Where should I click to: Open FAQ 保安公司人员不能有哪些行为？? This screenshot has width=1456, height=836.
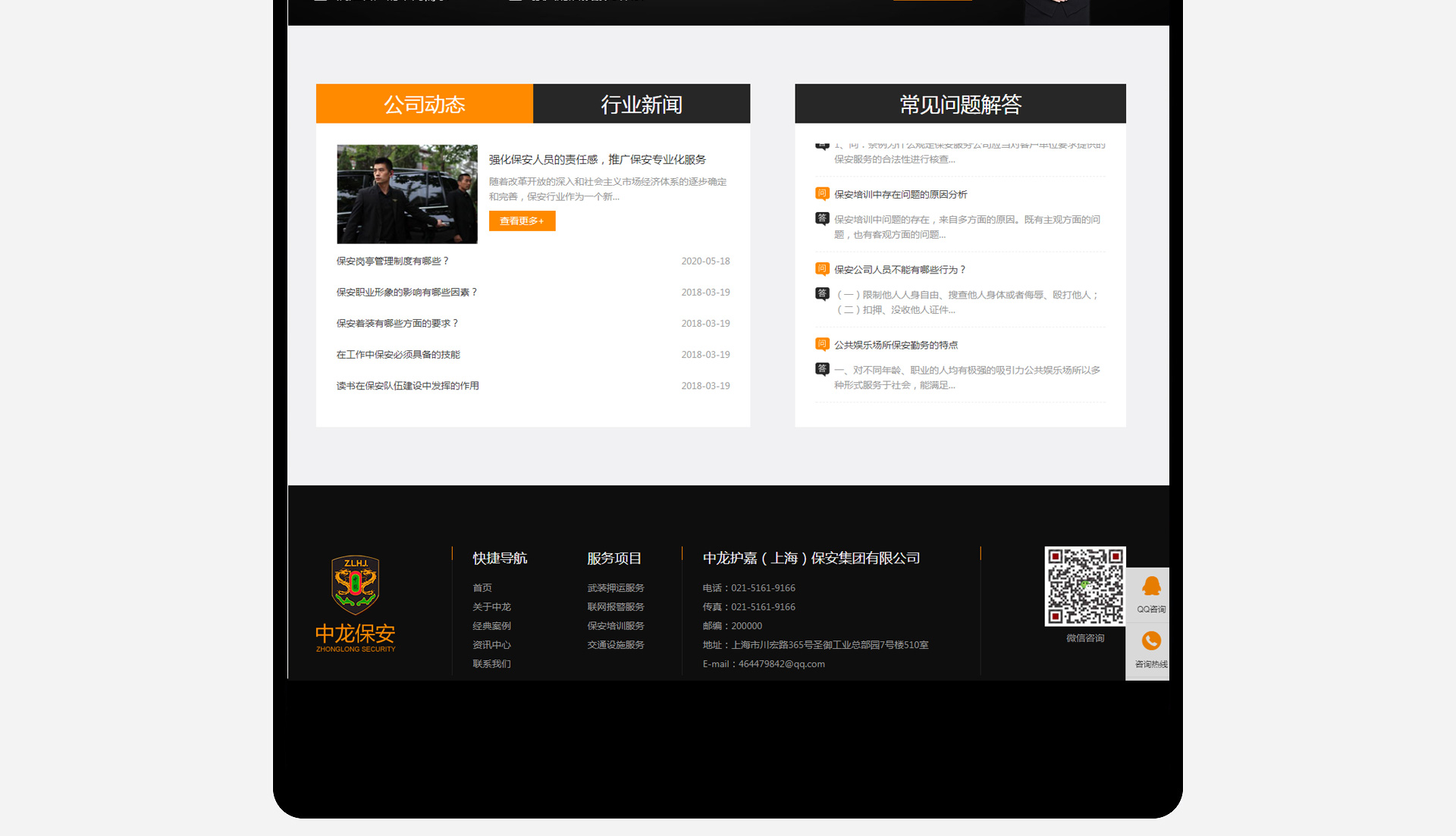point(899,270)
